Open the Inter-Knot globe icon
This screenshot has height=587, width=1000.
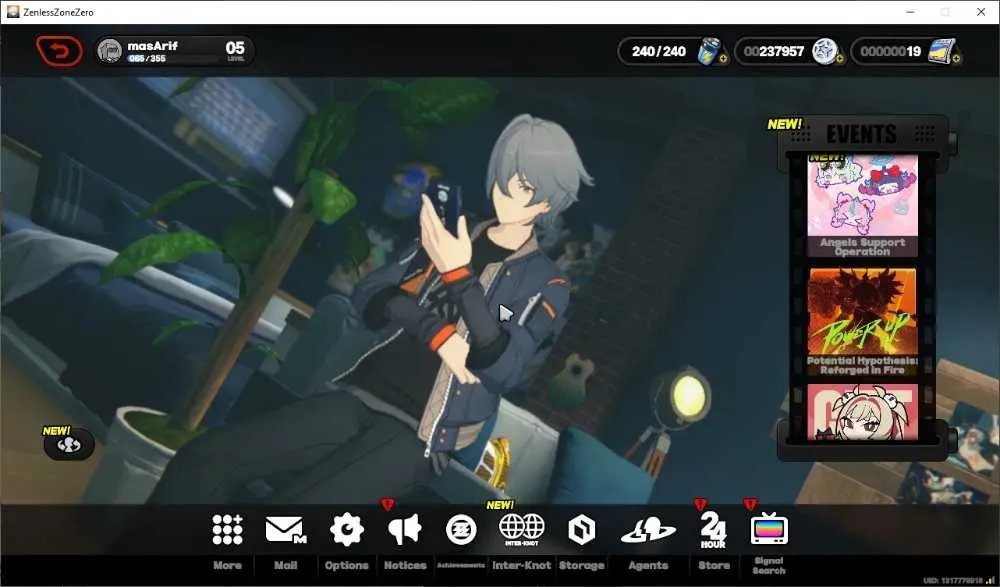(521, 529)
